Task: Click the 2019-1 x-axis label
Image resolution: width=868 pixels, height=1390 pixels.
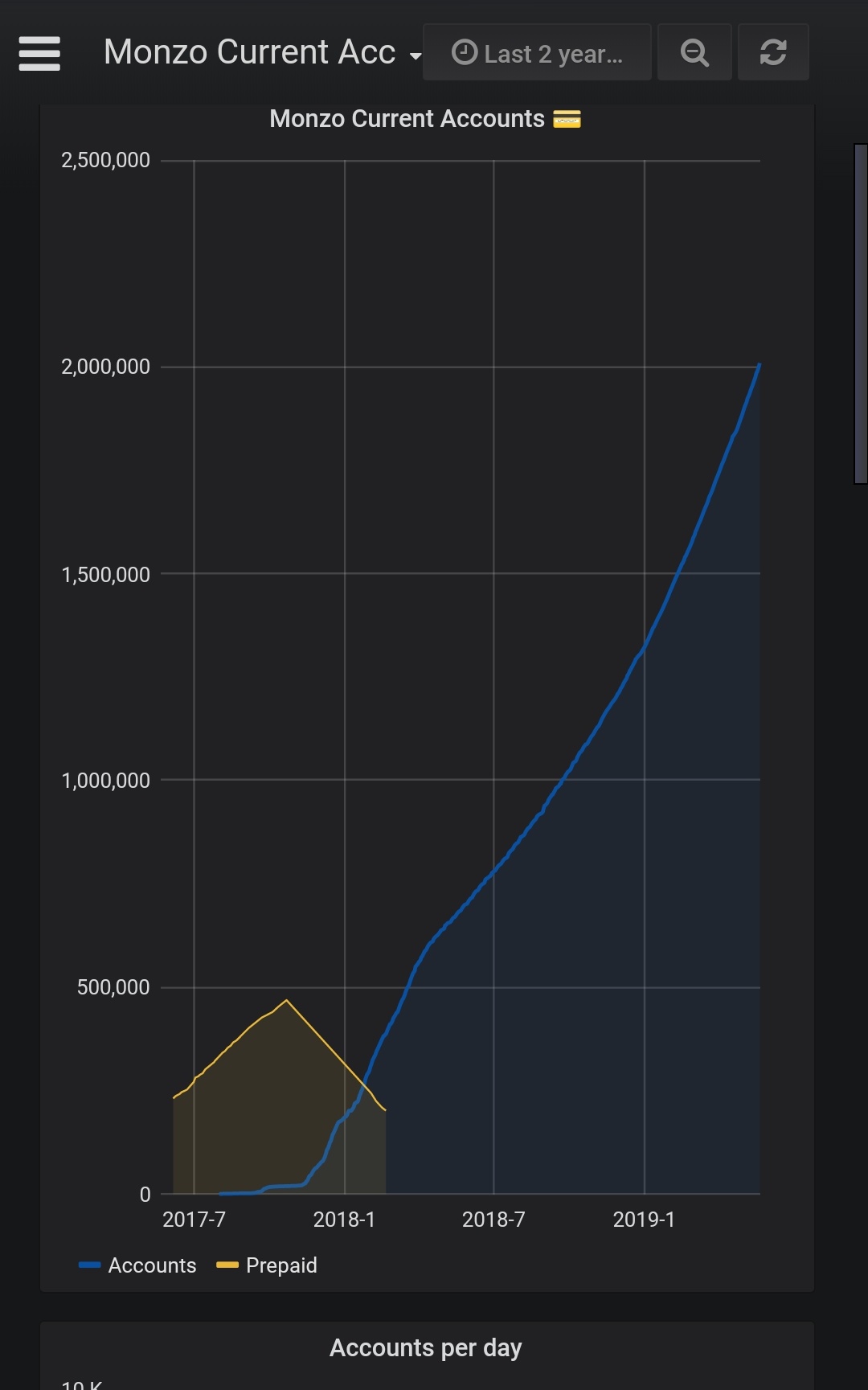Action: point(644,1220)
